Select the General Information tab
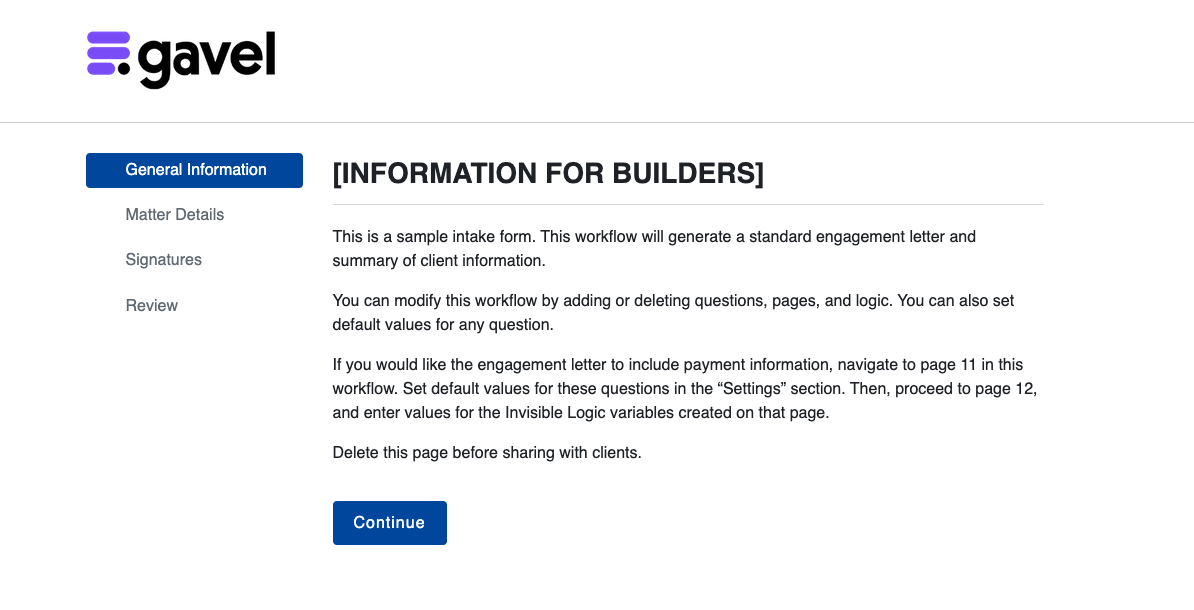The image size is (1194, 610). (x=194, y=170)
